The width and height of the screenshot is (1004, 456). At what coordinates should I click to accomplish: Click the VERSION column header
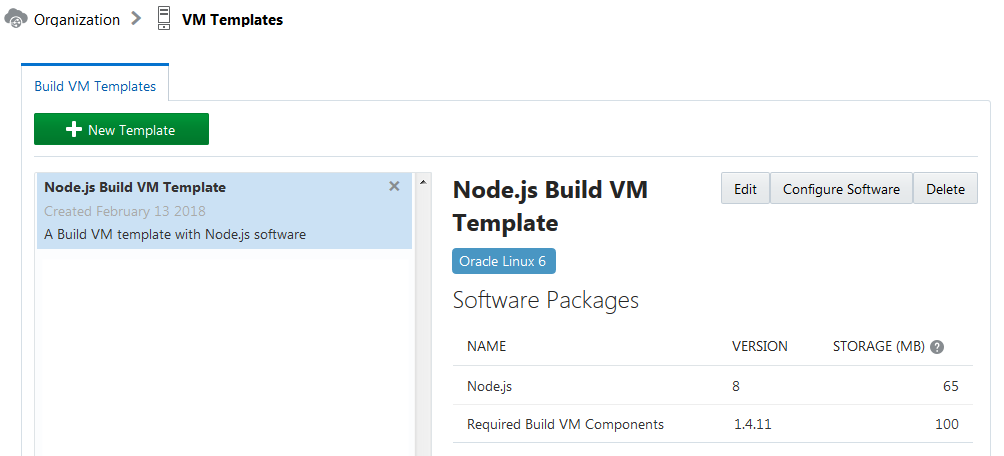pyautogui.click(x=760, y=347)
